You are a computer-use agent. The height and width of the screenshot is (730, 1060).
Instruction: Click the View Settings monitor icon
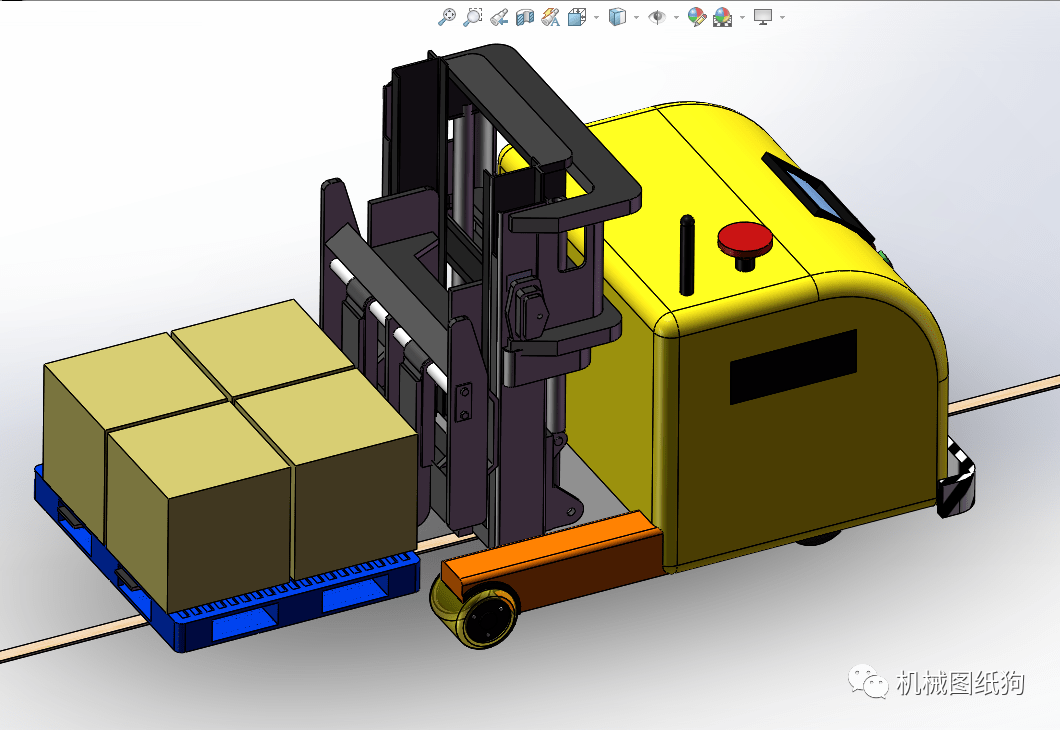(x=764, y=17)
